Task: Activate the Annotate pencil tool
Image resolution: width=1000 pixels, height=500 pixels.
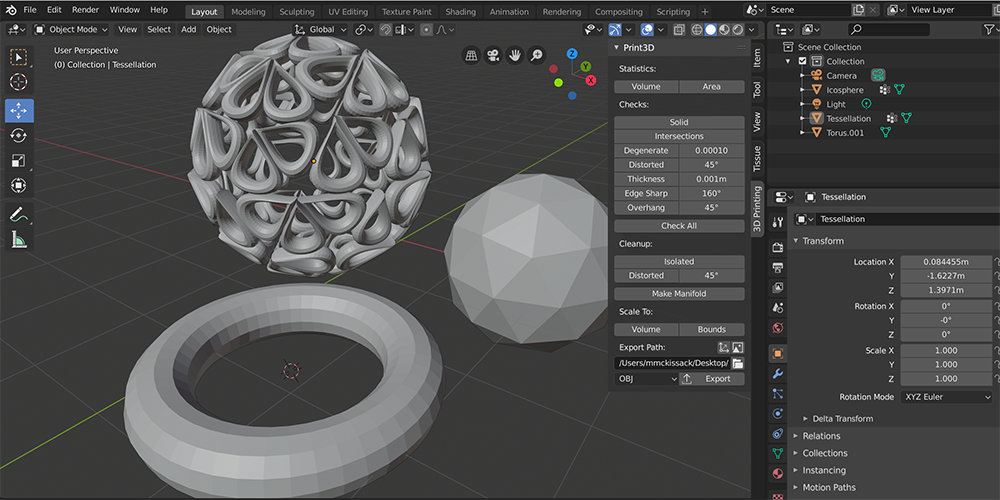Action: pos(19,214)
